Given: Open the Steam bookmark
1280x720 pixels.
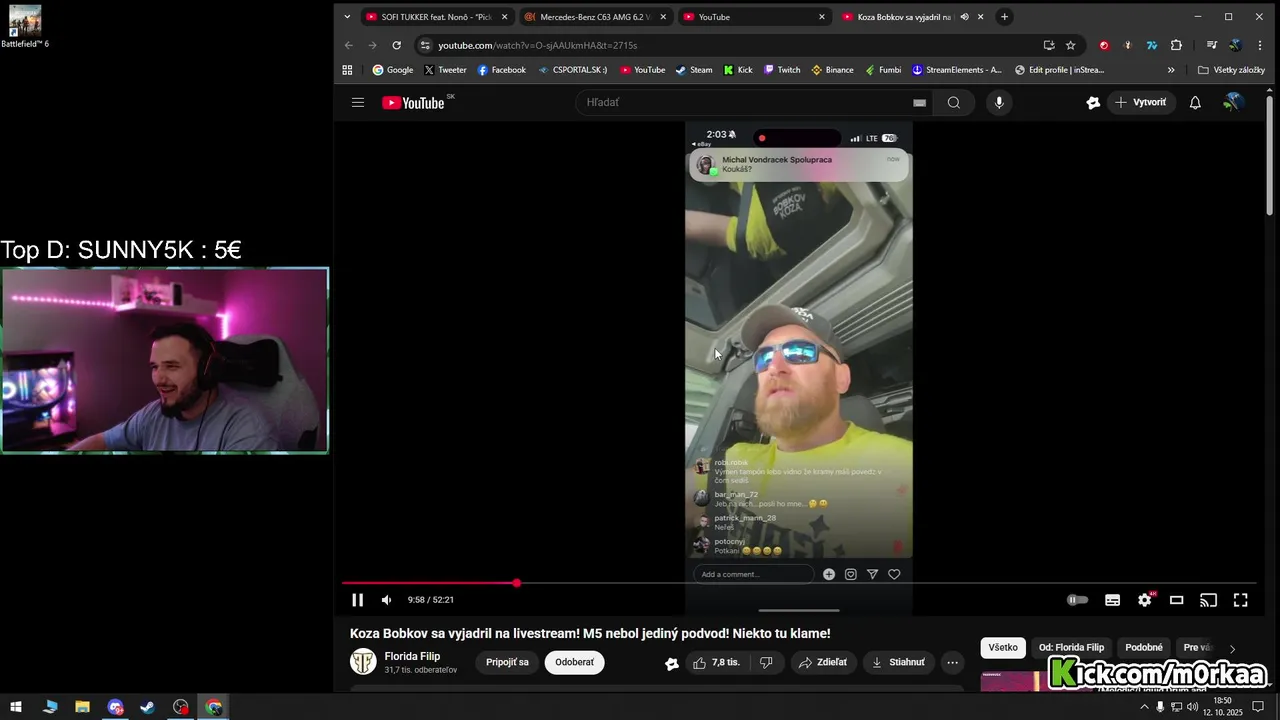Looking at the screenshot, I should coord(694,70).
